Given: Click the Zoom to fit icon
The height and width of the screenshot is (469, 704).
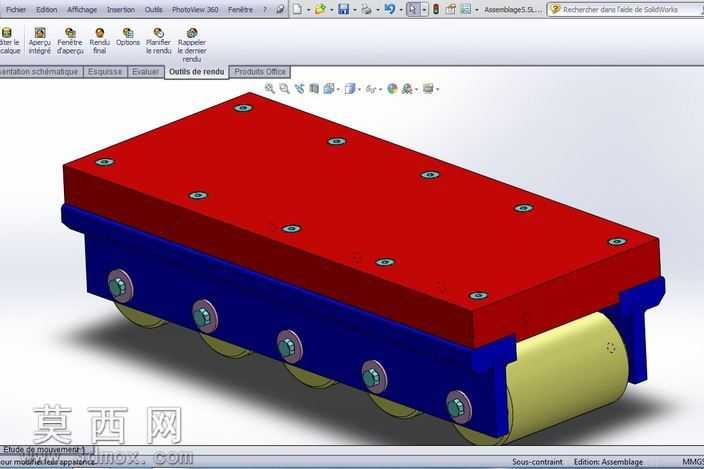Looking at the screenshot, I should pos(269,88).
